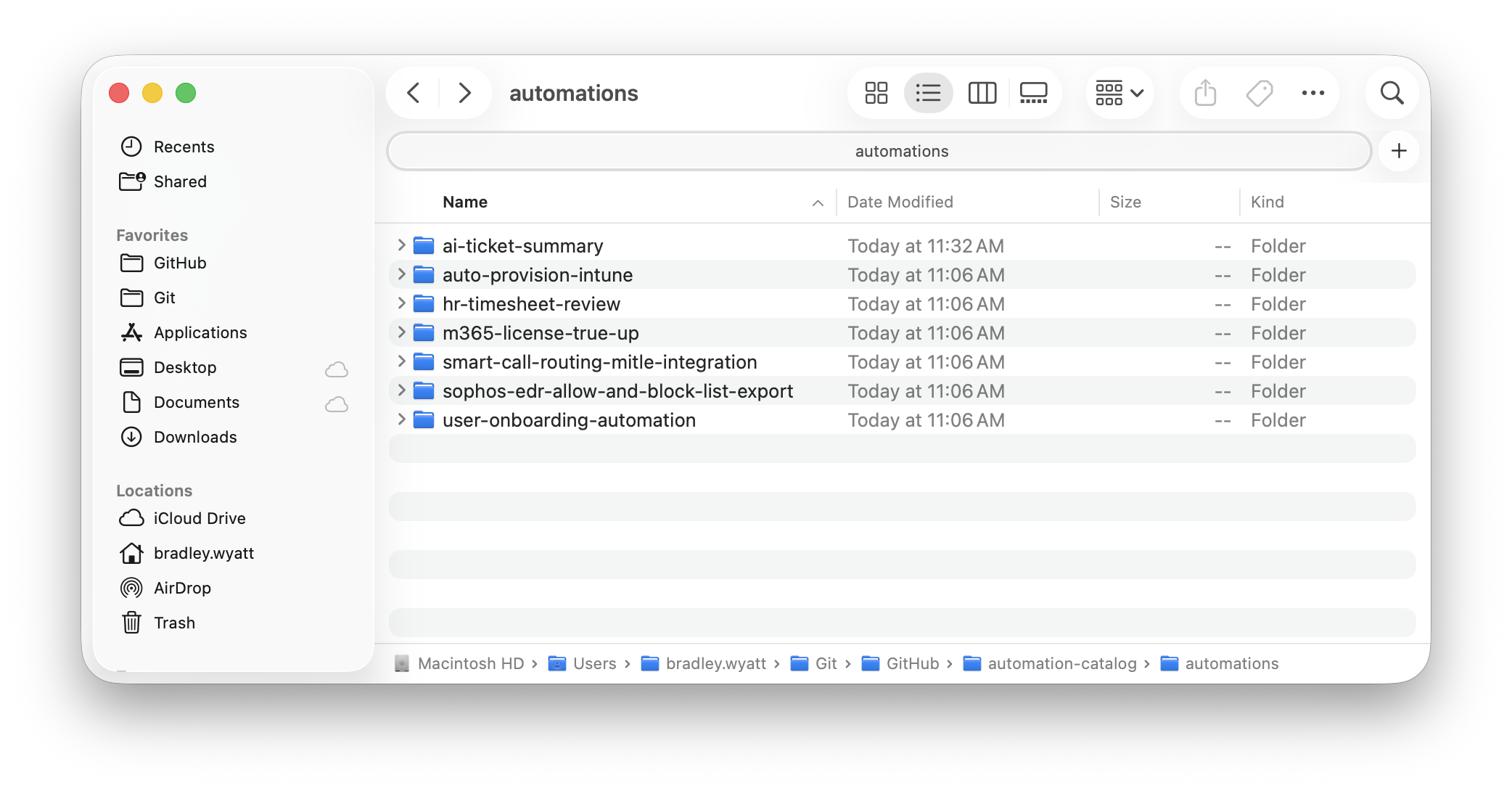The height and width of the screenshot is (791, 1512).
Task: Switch to gallery view
Action: click(1033, 93)
